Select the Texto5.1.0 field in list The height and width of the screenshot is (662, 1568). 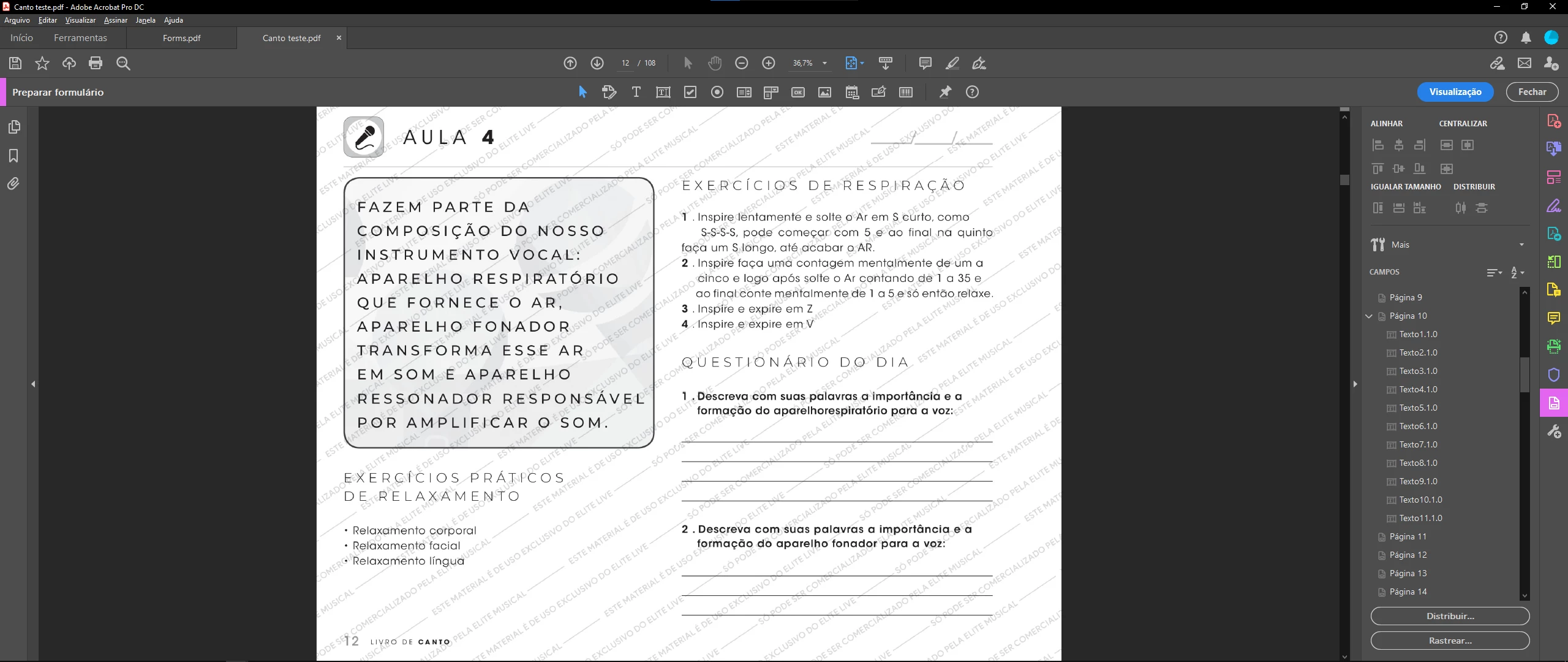(x=1418, y=408)
